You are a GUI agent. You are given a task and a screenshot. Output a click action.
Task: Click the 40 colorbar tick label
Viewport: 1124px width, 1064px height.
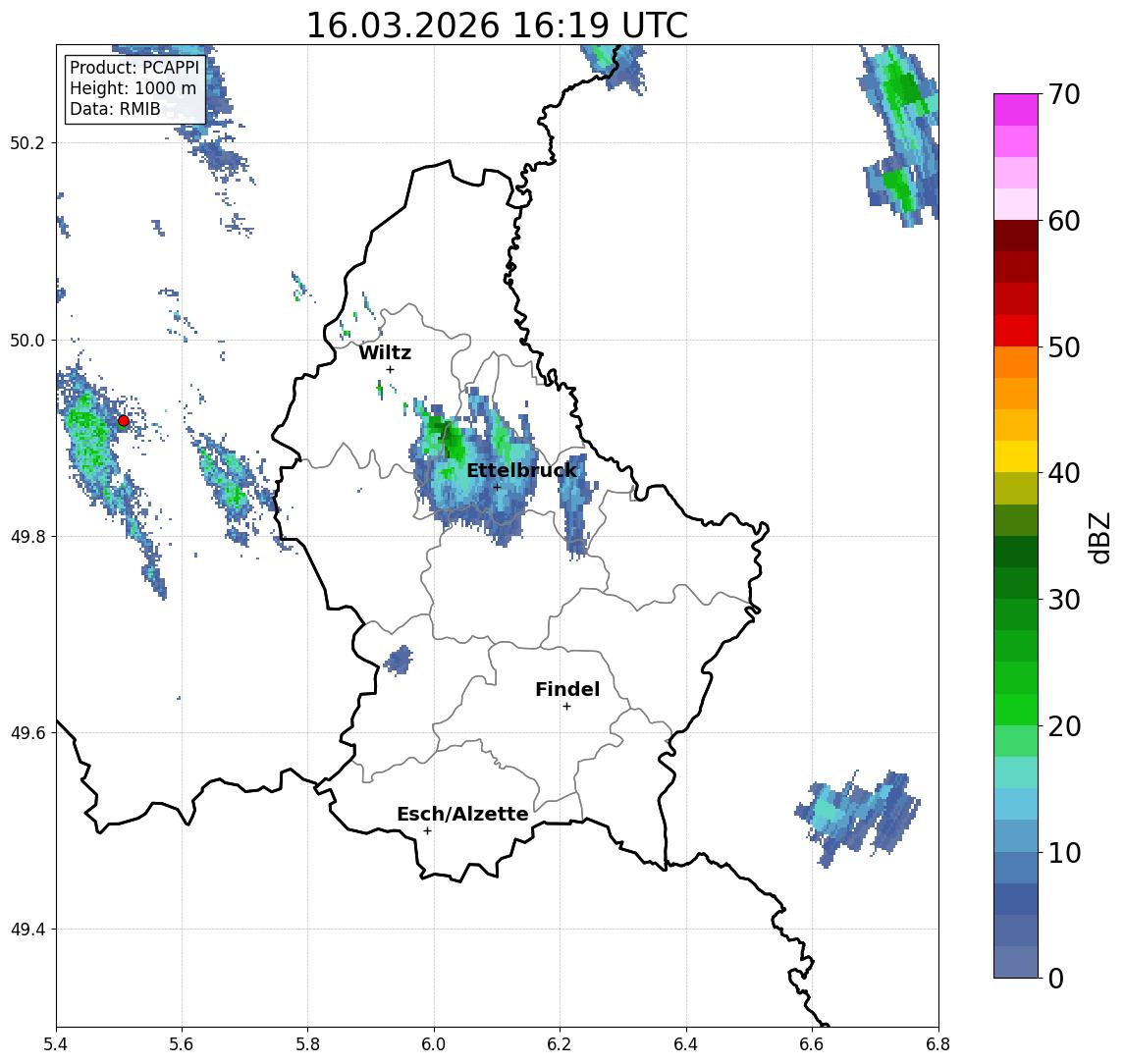(x=1064, y=473)
